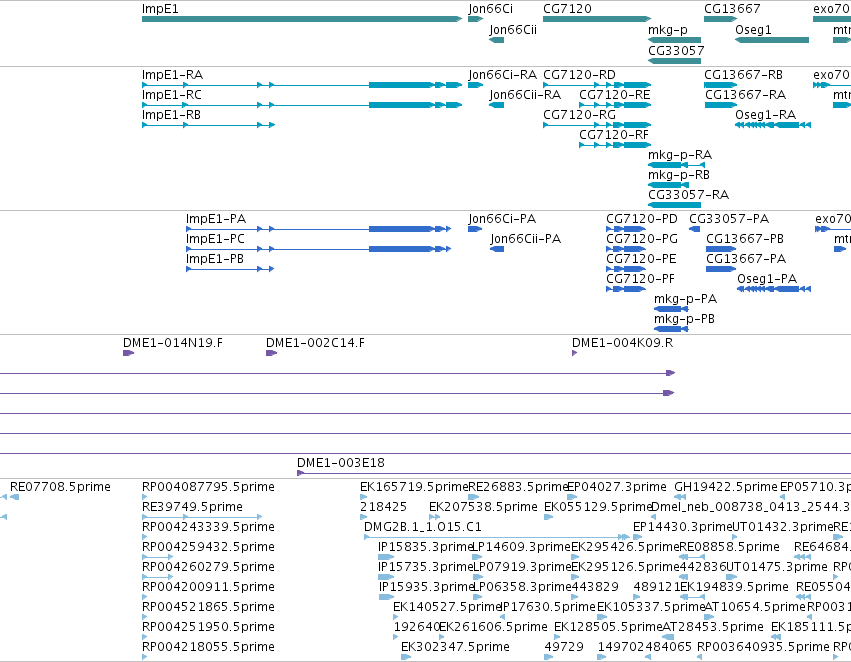The width and height of the screenshot is (851, 662).
Task: Click the EK261606.5prime EST label
Action: (493, 627)
